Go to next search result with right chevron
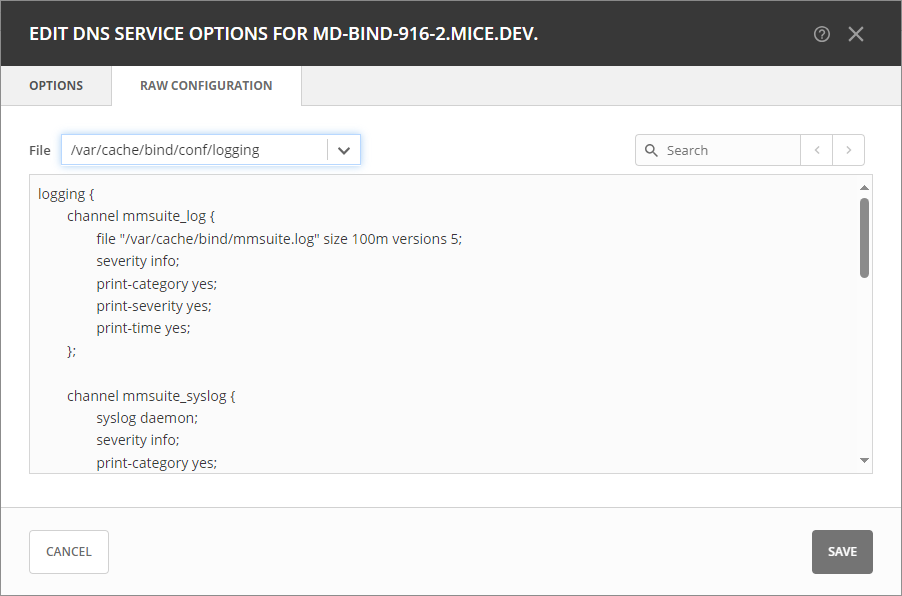 849,149
